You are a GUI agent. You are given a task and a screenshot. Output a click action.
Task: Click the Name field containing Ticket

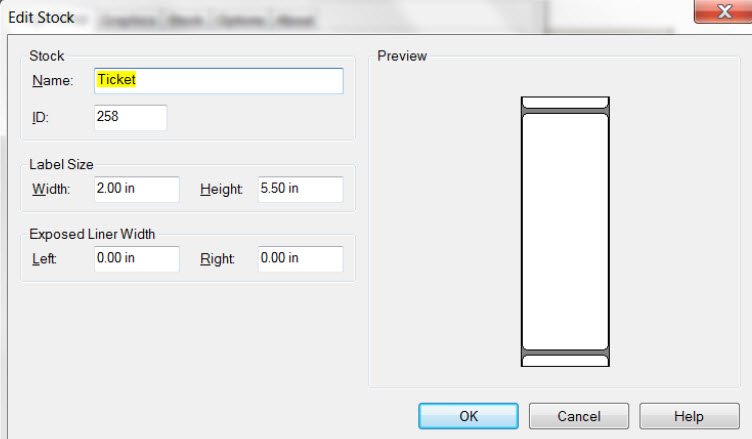219,81
